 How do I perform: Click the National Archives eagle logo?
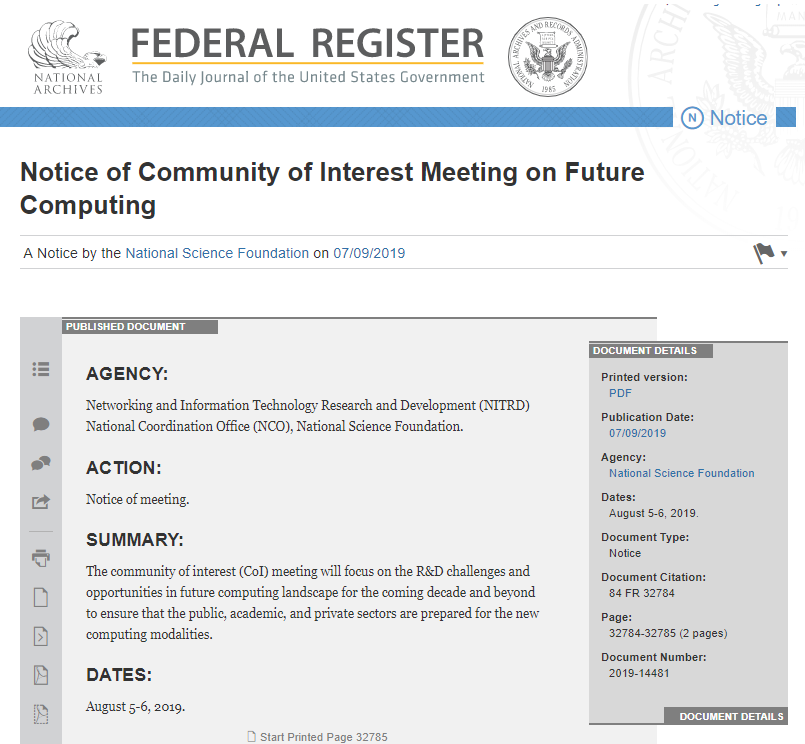[x=67, y=58]
